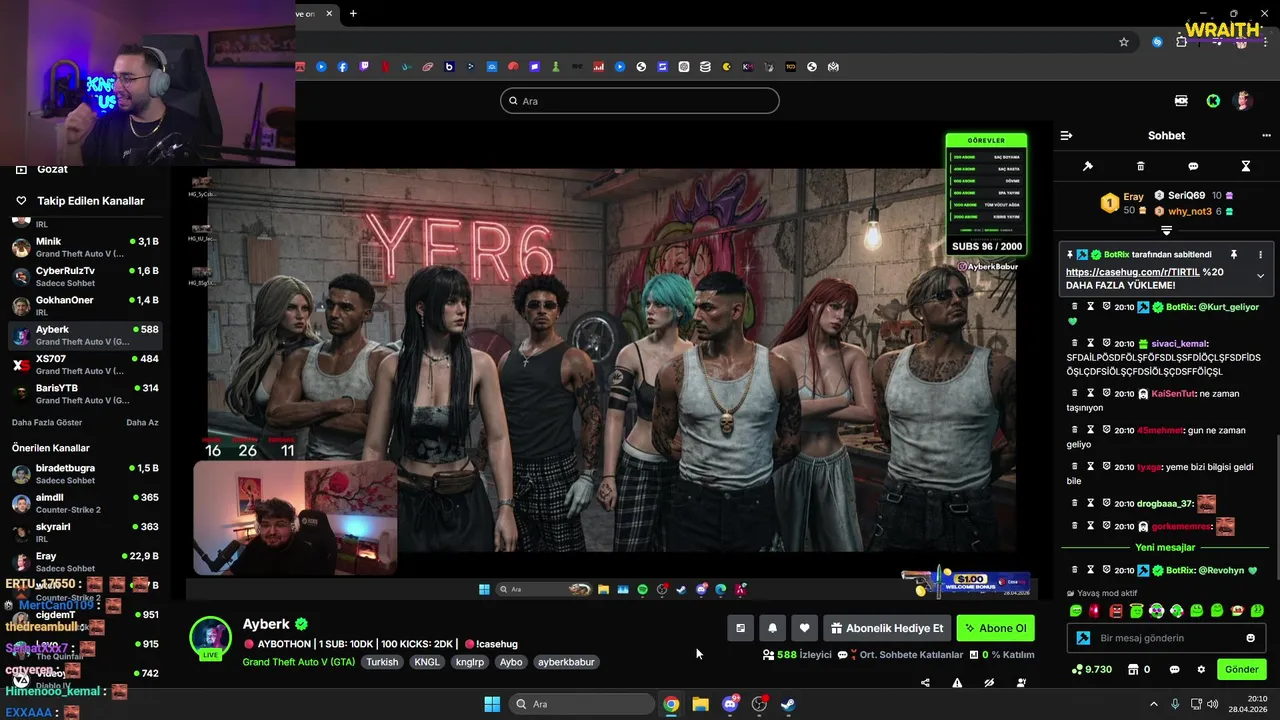The height and width of the screenshot is (720, 1280).
Task: Collapse the Sohbet chat panel arrow icon
Action: pos(1066,135)
